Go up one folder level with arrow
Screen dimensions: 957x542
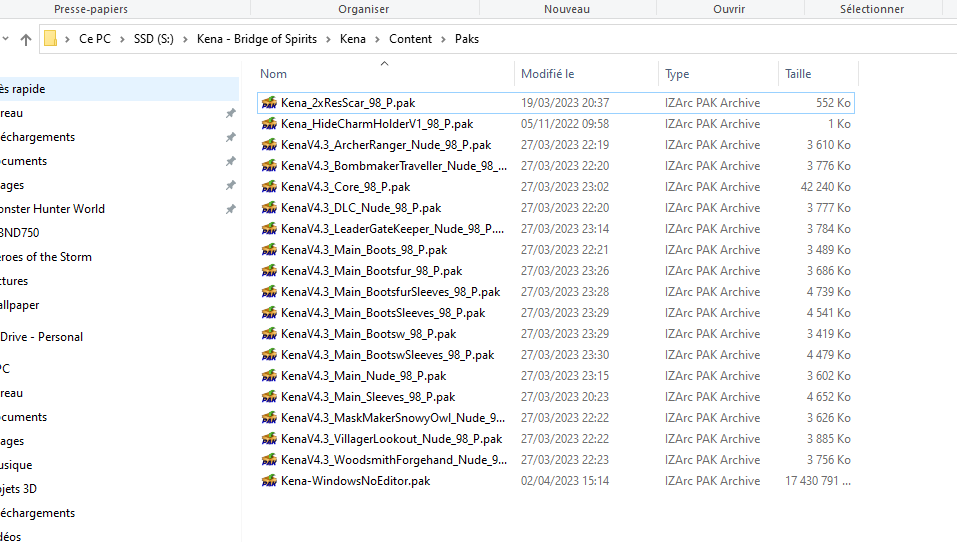pyautogui.click(x=26, y=39)
